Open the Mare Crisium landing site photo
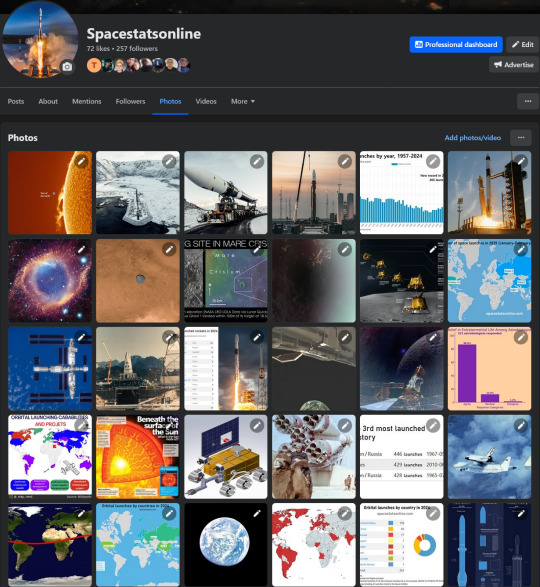The height and width of the screenshot is (587, 540). [226, 281]
